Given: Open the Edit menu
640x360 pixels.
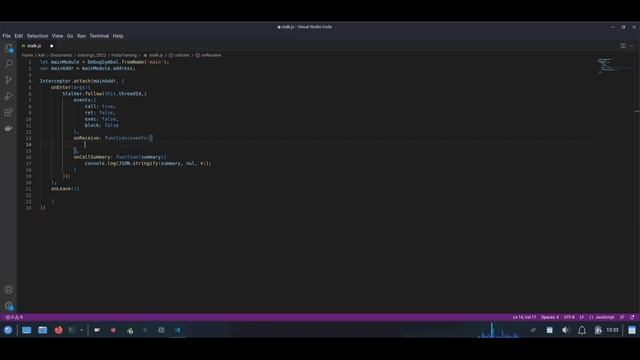Looking at the screenshot, I should (19, 36).
